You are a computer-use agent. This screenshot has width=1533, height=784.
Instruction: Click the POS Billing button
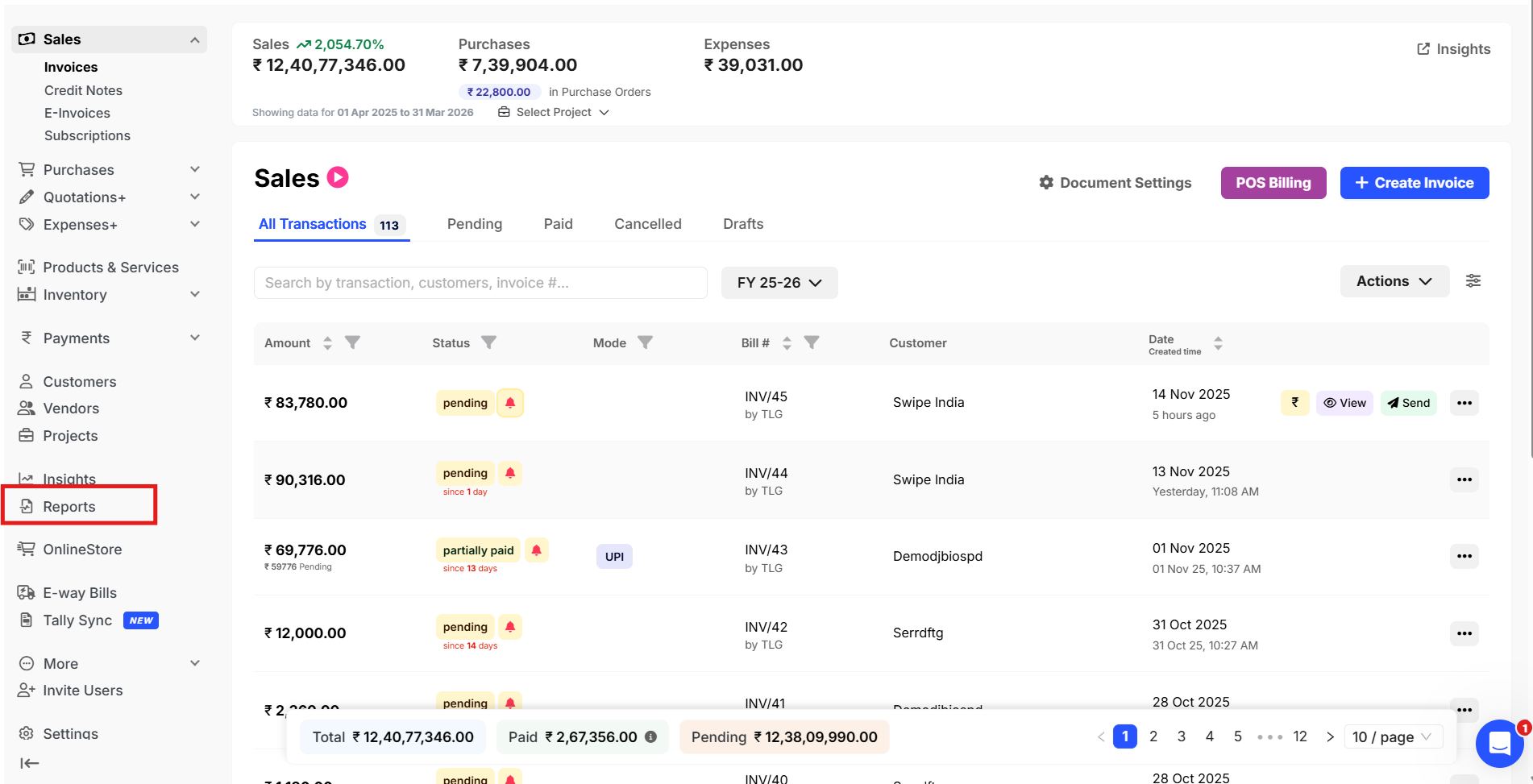point(1273,183)
